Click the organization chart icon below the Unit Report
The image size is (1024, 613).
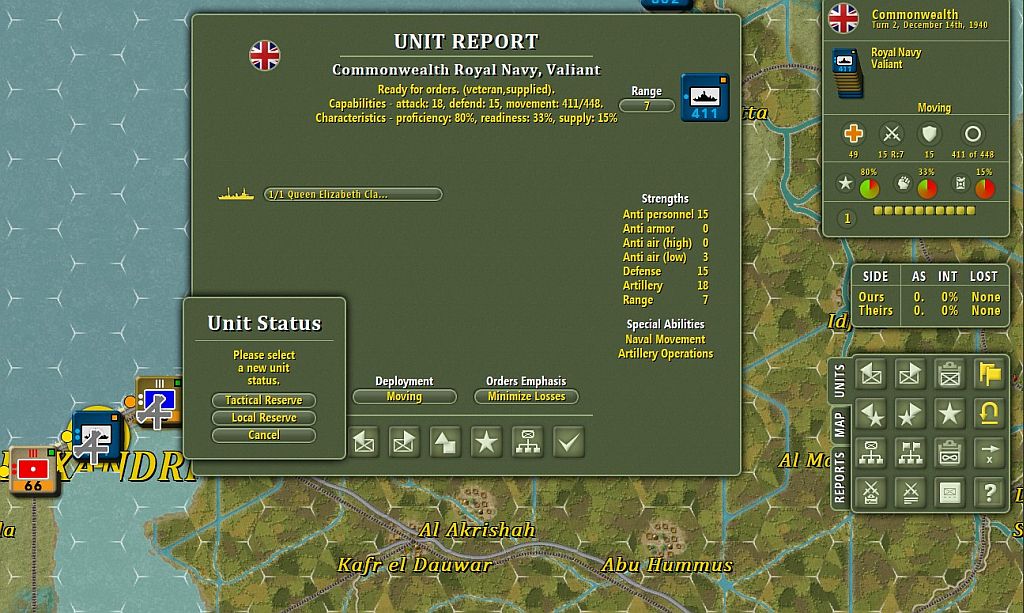point(527,441)
